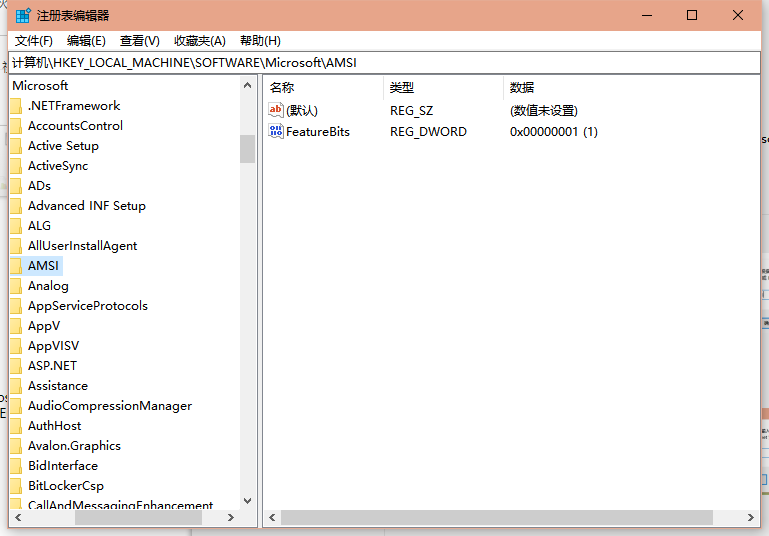Select the Analog key label
This screenshot has height=536, width=769.
click(48, 286)
